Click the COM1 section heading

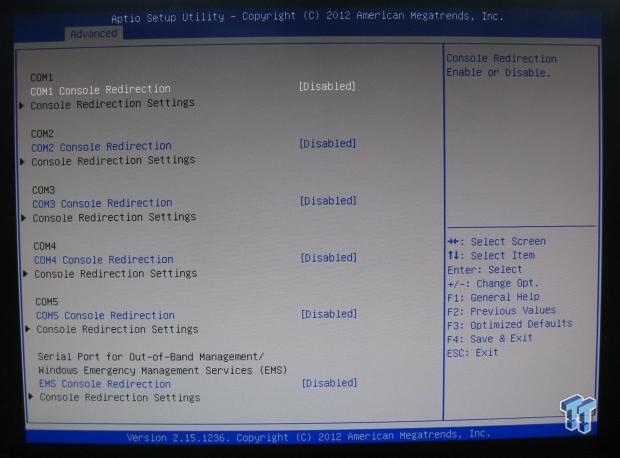click(42, 77)
